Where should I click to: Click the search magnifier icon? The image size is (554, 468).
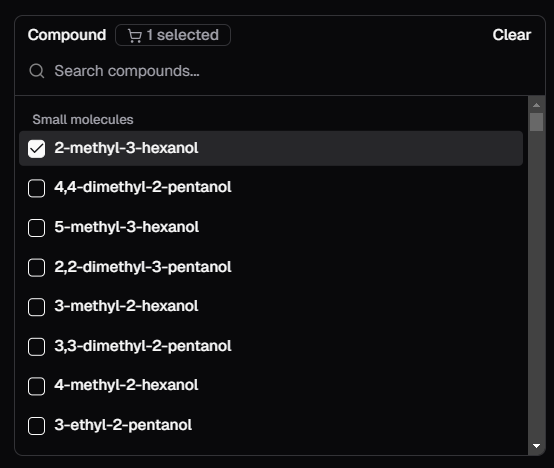pyautogui.click(x=37, y=71)
